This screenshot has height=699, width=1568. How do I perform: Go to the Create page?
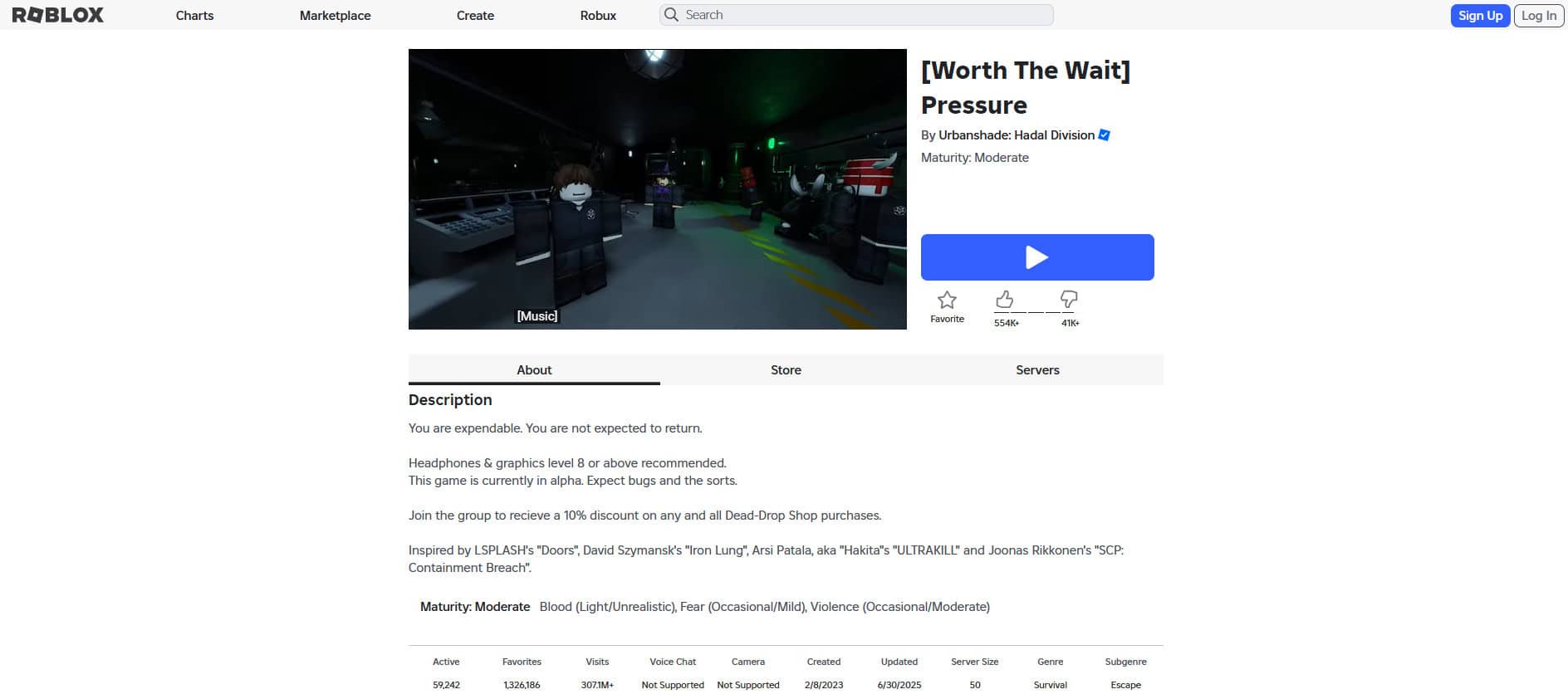[475, 15]
